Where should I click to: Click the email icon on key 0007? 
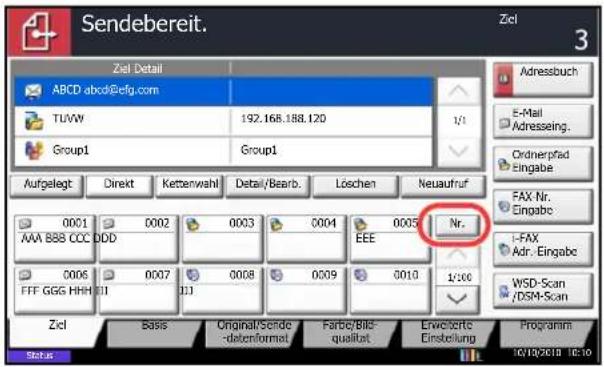109,275
